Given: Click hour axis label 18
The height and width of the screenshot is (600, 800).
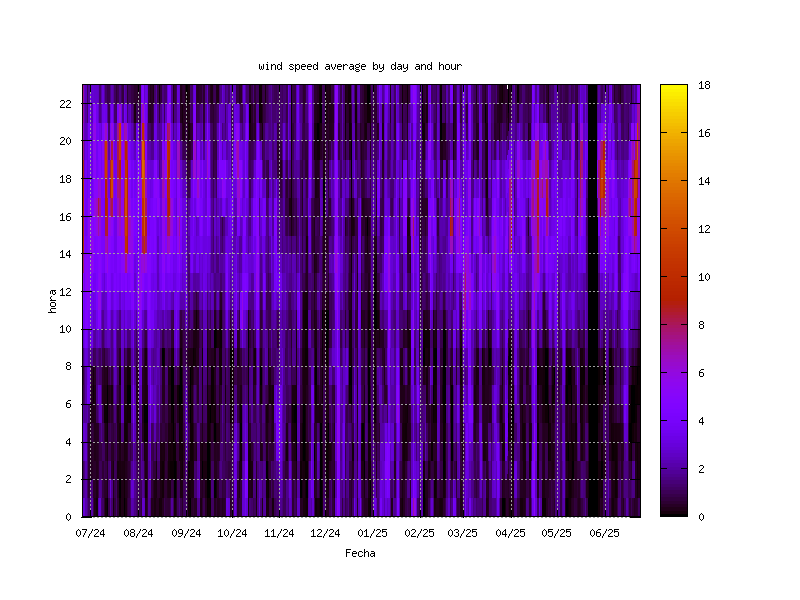Looking at the screenshot, I should click(x=65, y=179).
